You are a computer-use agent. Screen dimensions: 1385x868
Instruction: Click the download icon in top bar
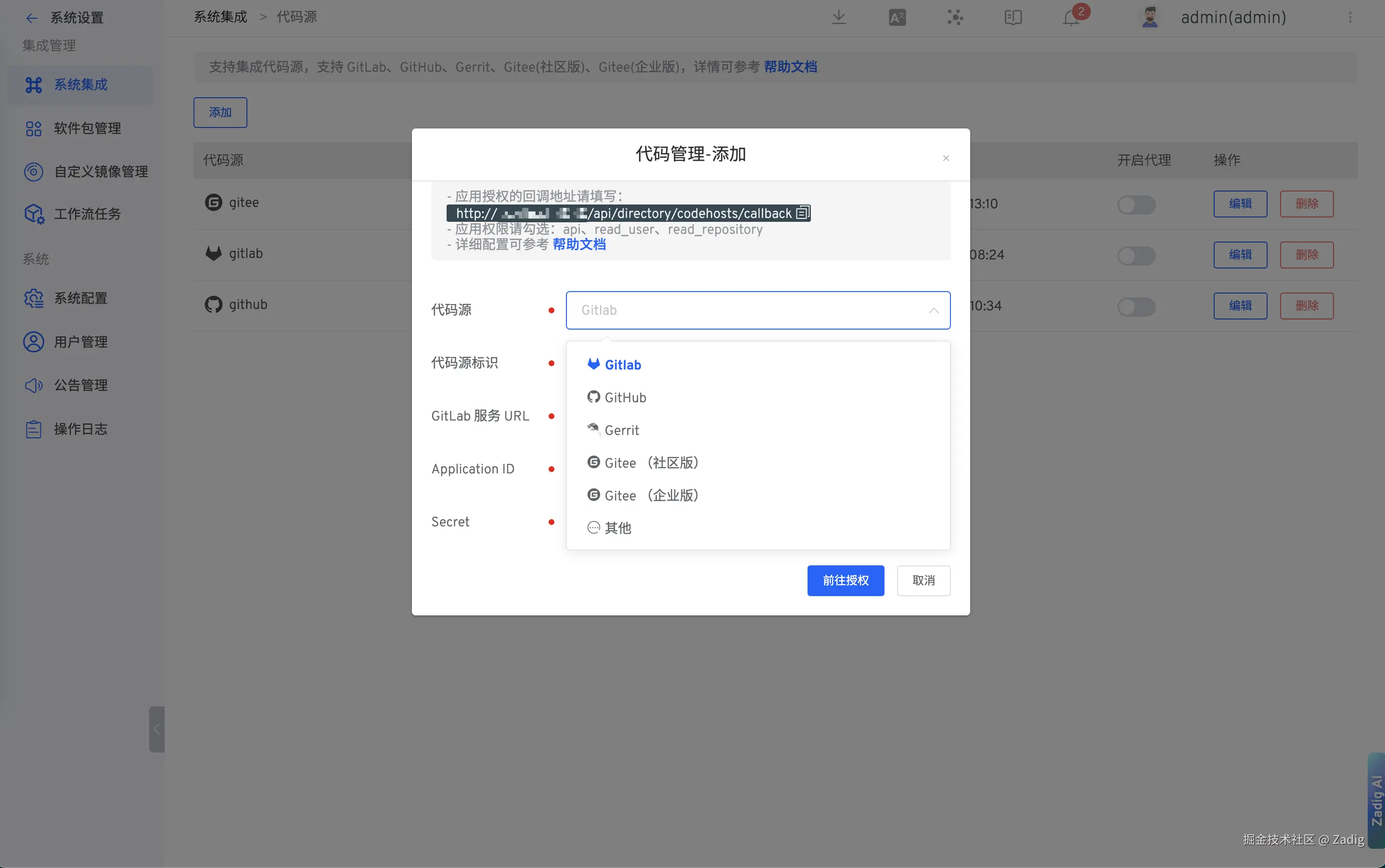coord(838,17)
